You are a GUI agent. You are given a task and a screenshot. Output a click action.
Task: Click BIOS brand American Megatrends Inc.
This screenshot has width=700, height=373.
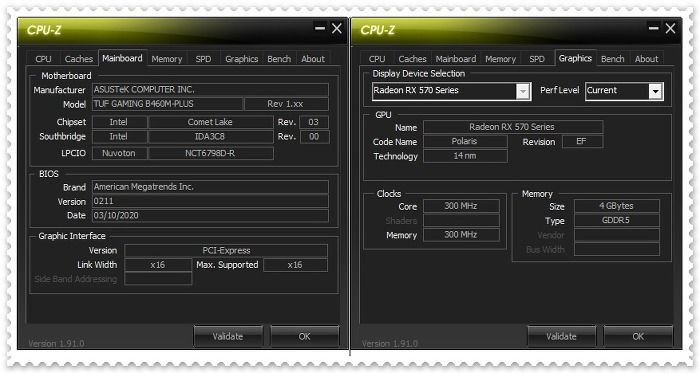210,187
